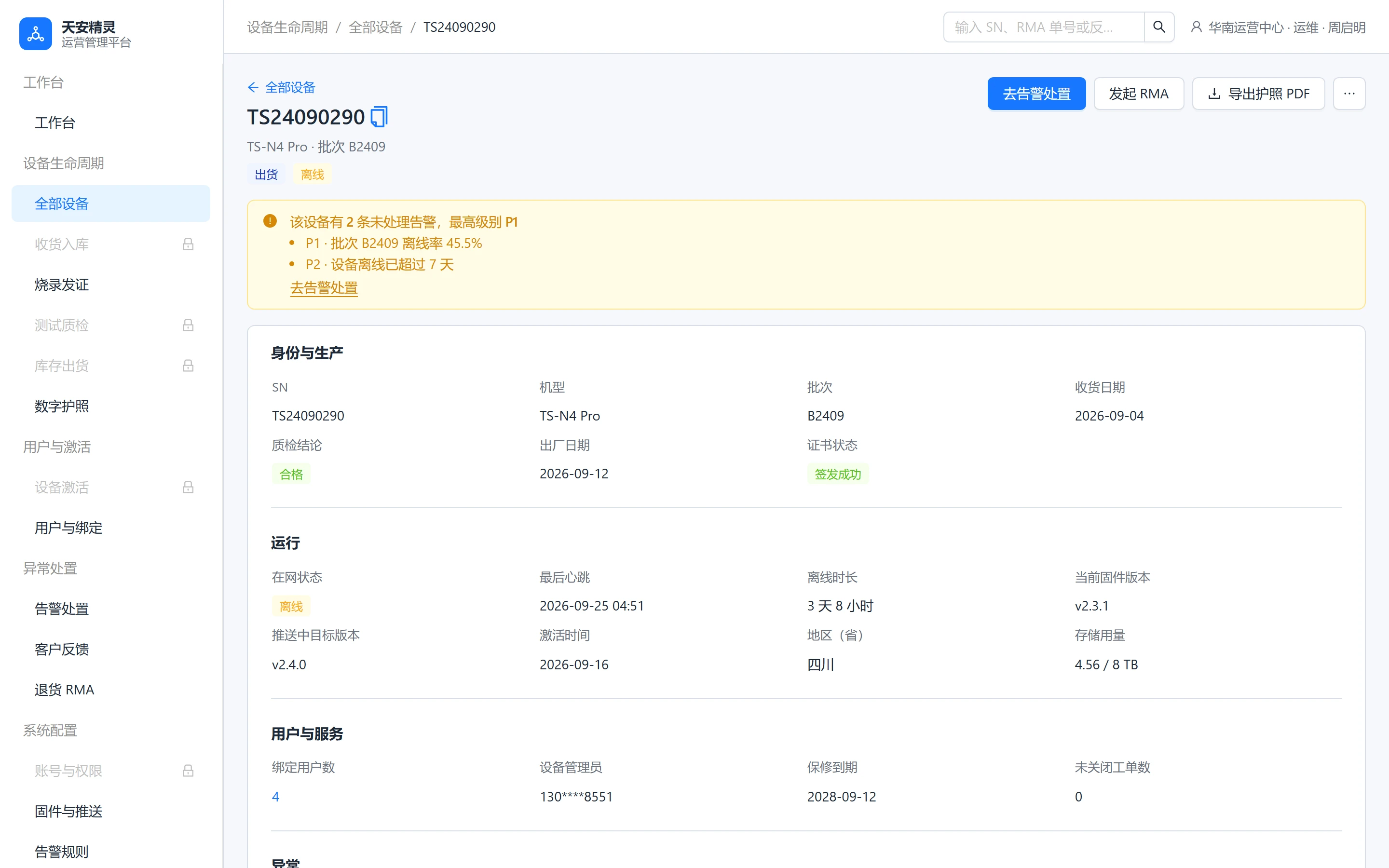
Task: Click the user profile icon
Action: [1196, 27]
